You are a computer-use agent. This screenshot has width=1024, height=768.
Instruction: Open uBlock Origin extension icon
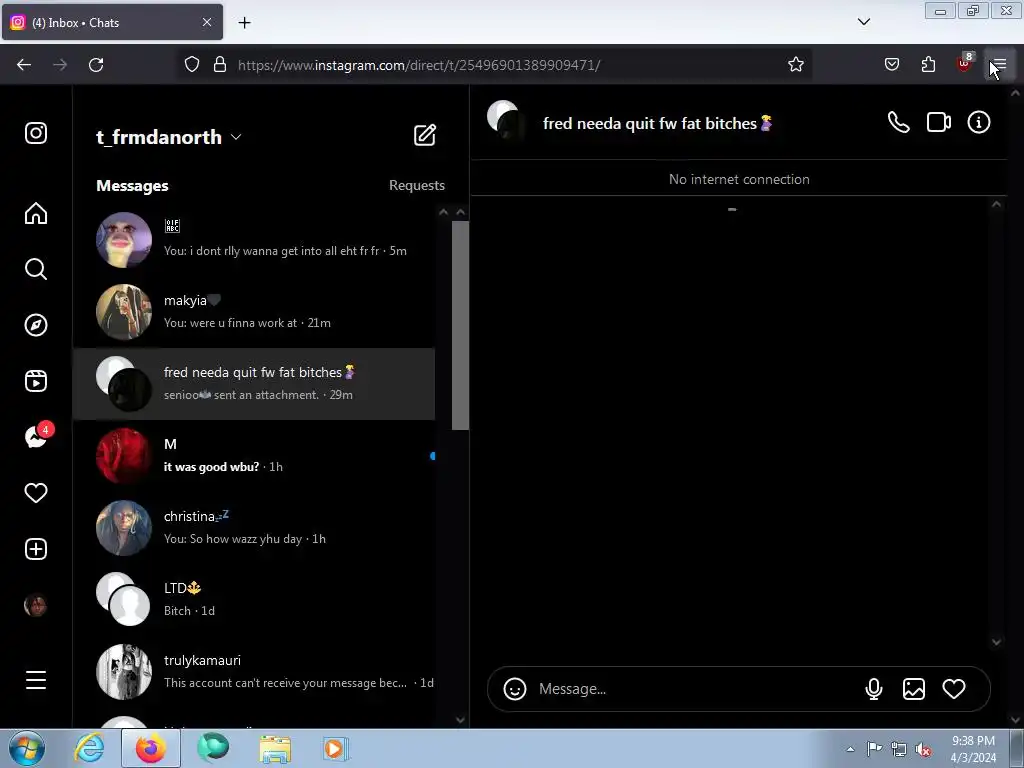pyautogui.click(x=965, y=63)
